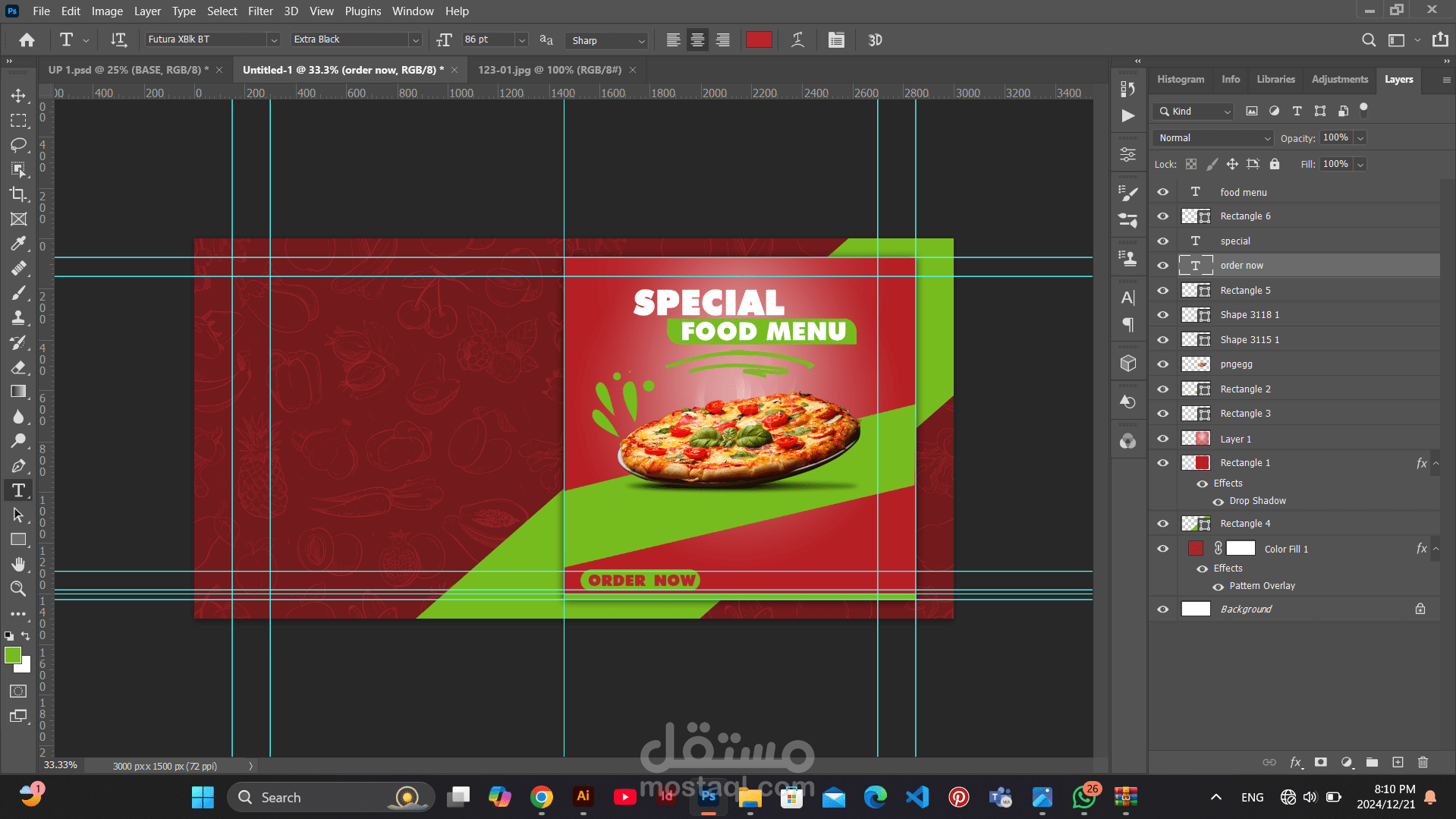Select the Move tool
1456x819 pixels.
[18, 96]
